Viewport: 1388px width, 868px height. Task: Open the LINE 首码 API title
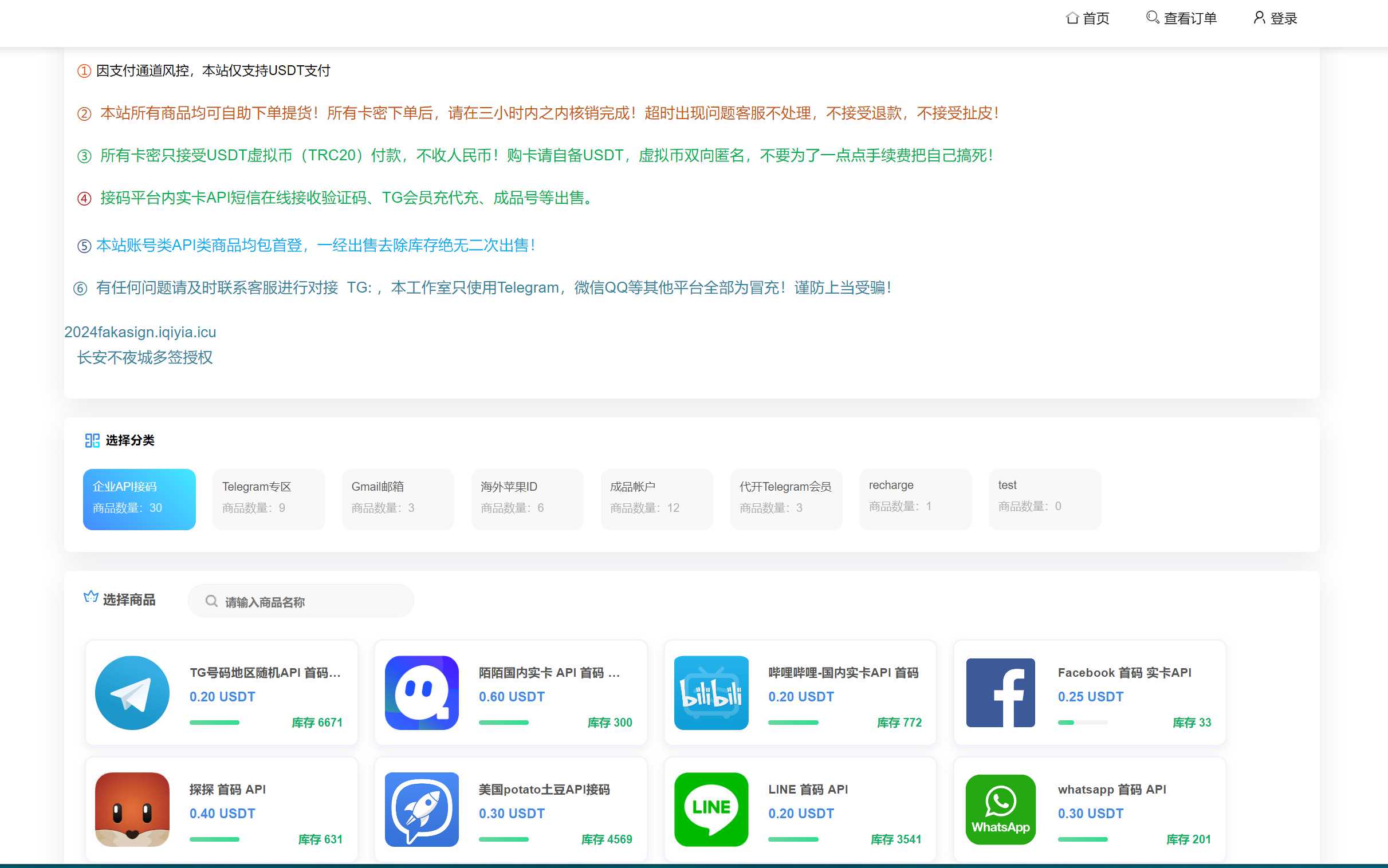coord(808,790)
